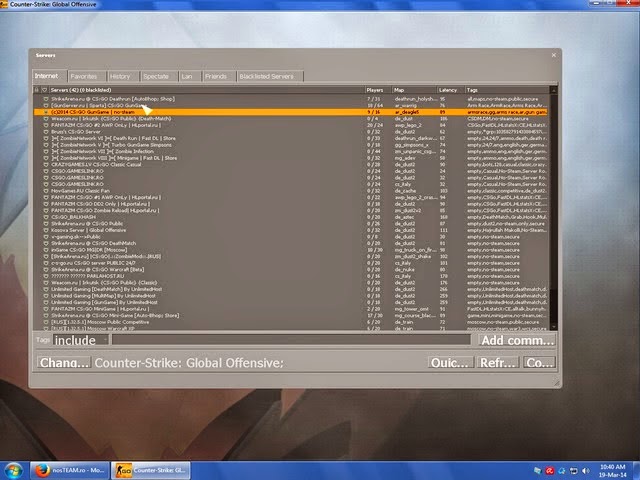Select the '[GunServer.ru | Sparta] CS:GO GunGame' row
Screen dimensions: 640x480
pos(291,106)
